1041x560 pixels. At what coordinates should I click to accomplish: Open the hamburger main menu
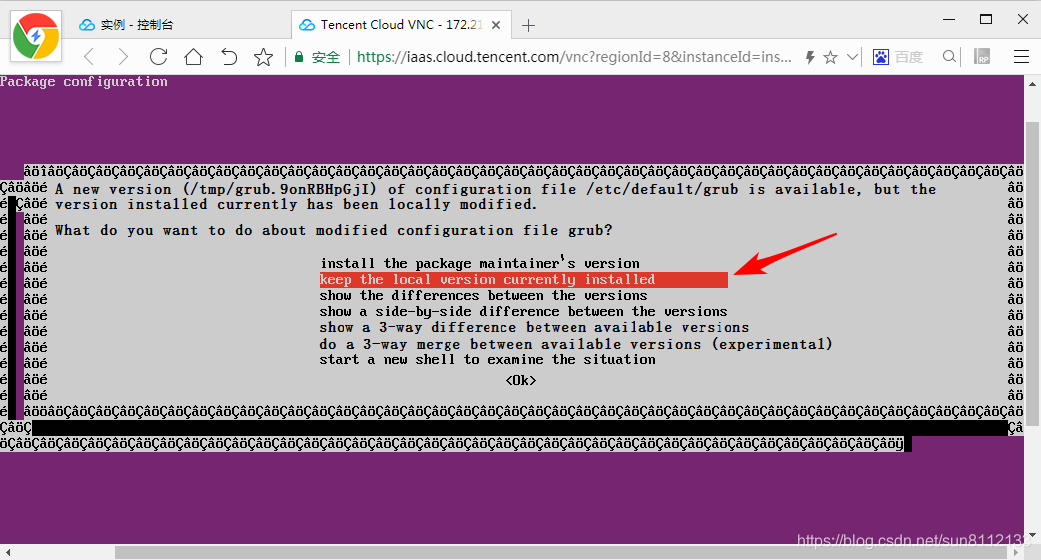pos(1021,57)
